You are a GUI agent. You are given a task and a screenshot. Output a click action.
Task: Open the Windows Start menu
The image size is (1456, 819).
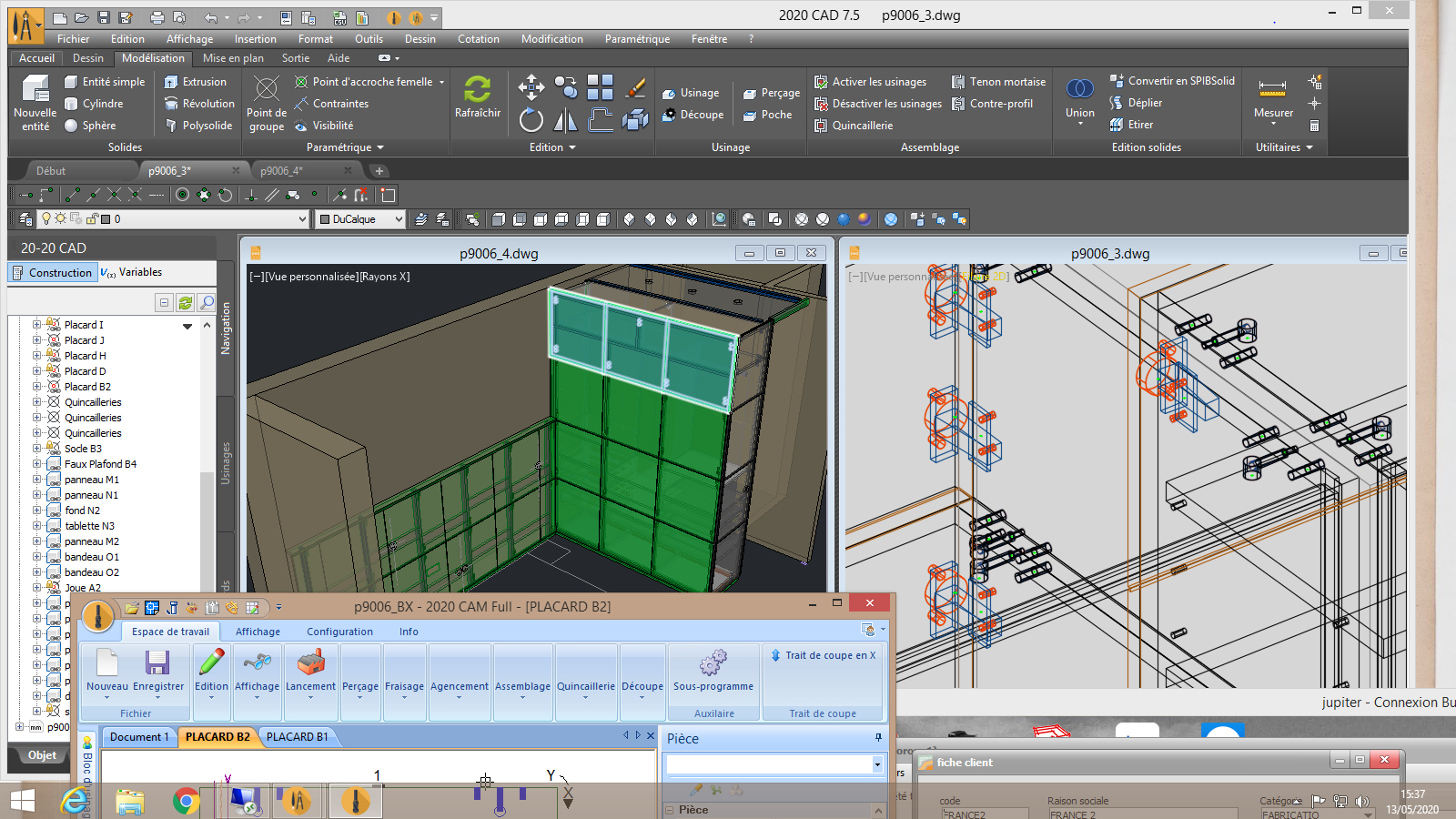coord(22,802)
